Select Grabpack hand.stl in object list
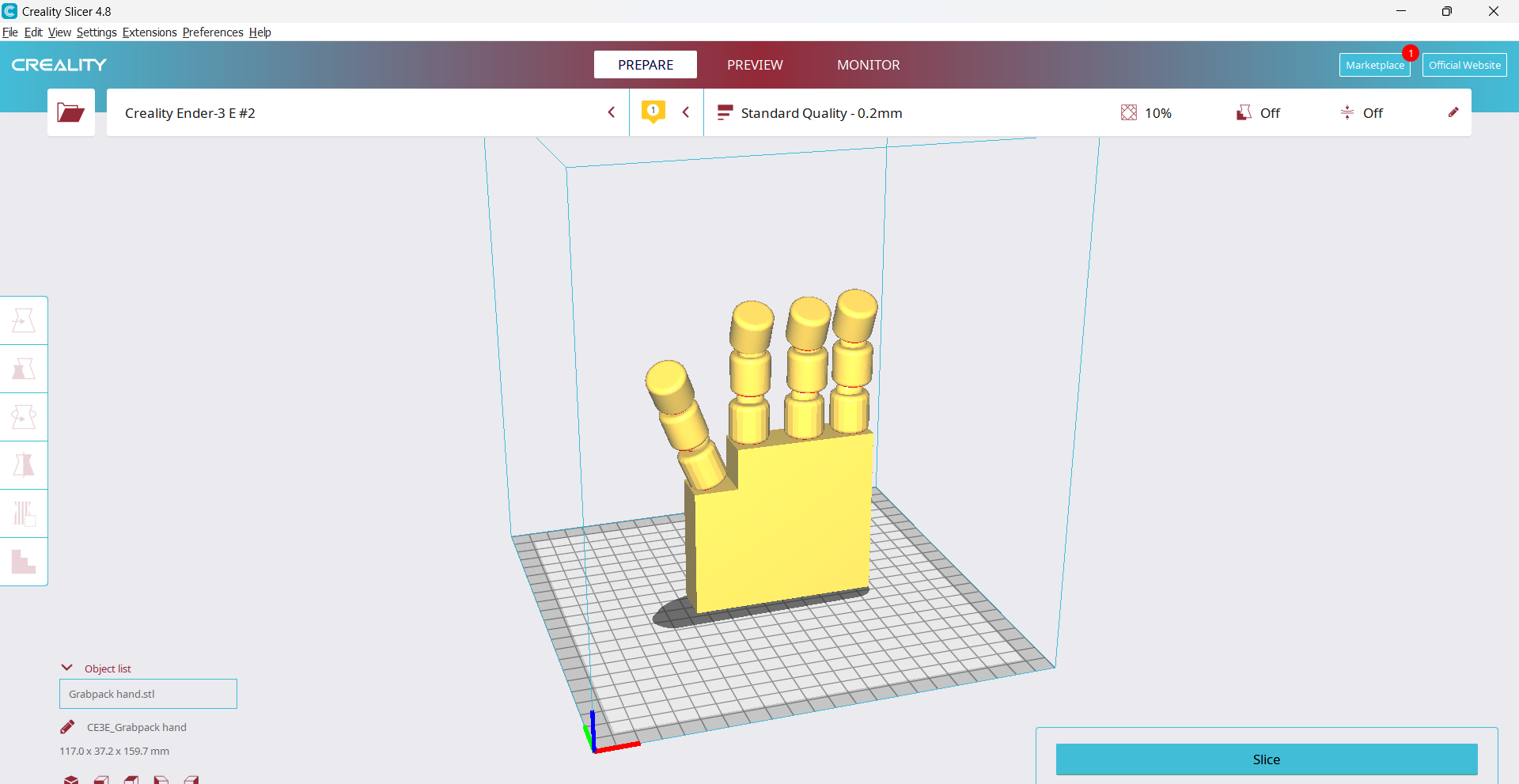The height and width of the screenshot is (784, 1519). [x=148, y=694]
